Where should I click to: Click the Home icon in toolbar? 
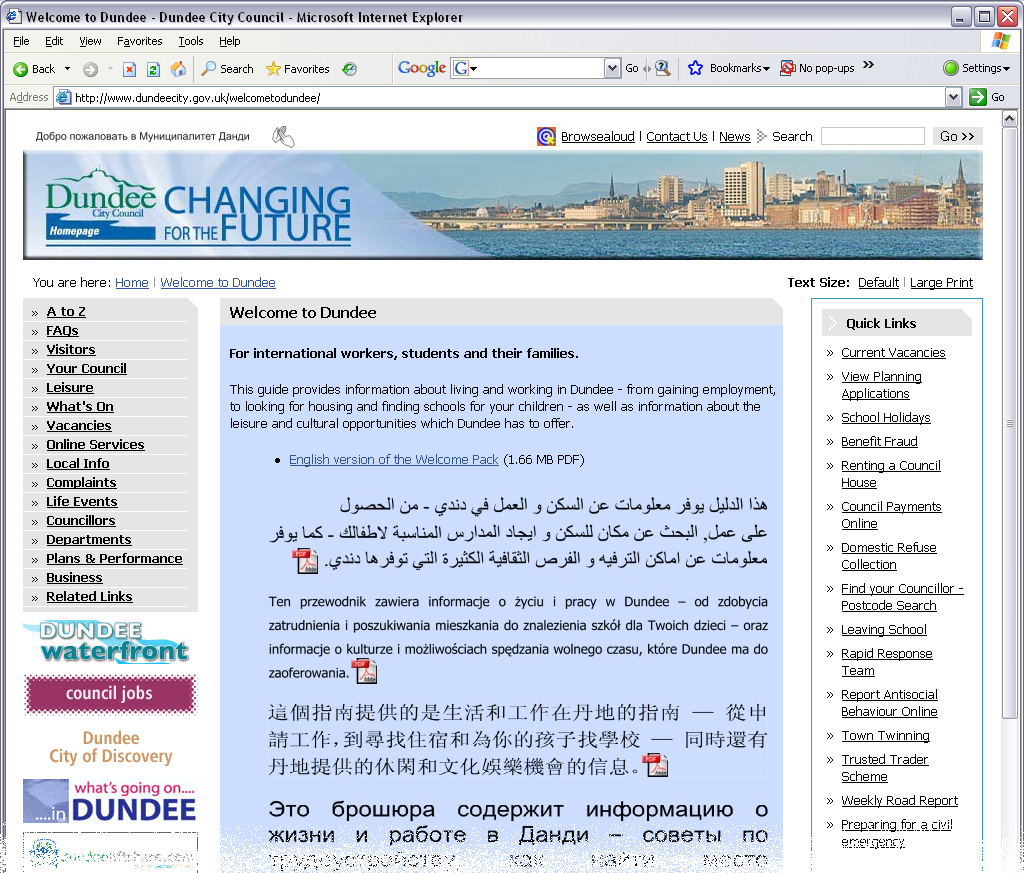[178, 69]
